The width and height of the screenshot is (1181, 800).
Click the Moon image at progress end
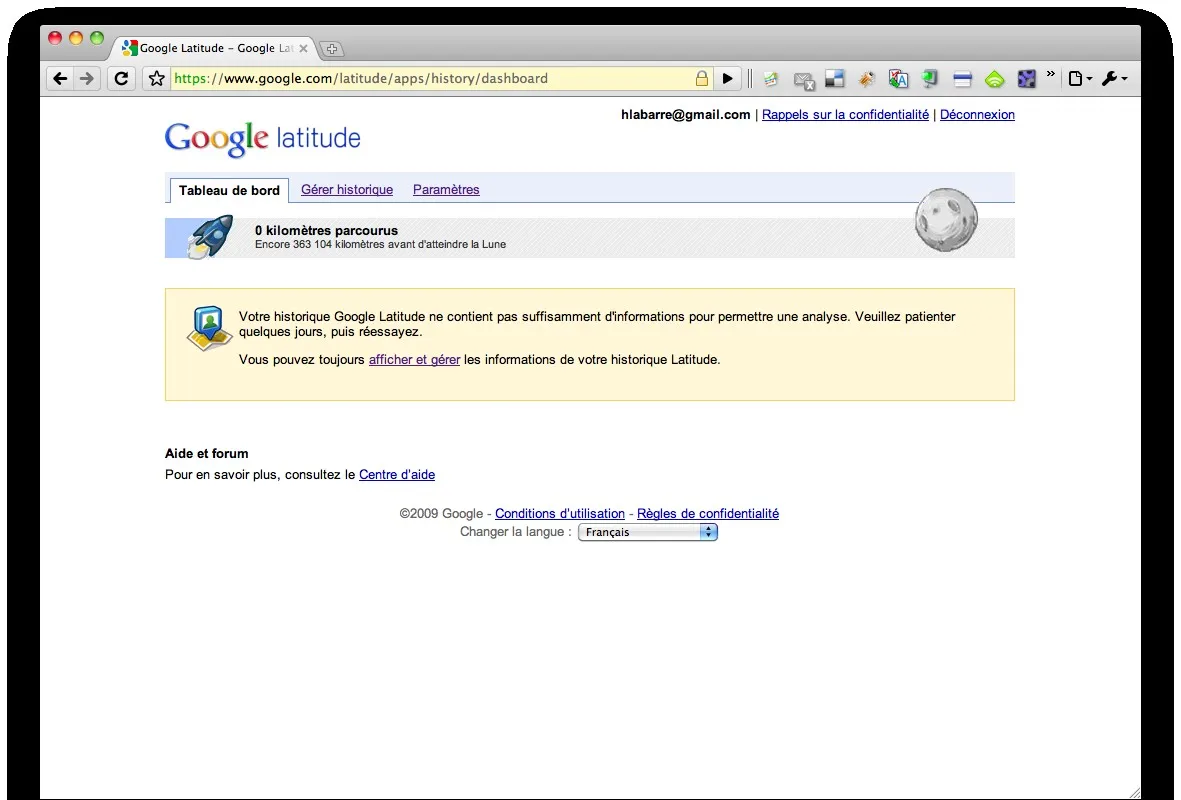946,220
